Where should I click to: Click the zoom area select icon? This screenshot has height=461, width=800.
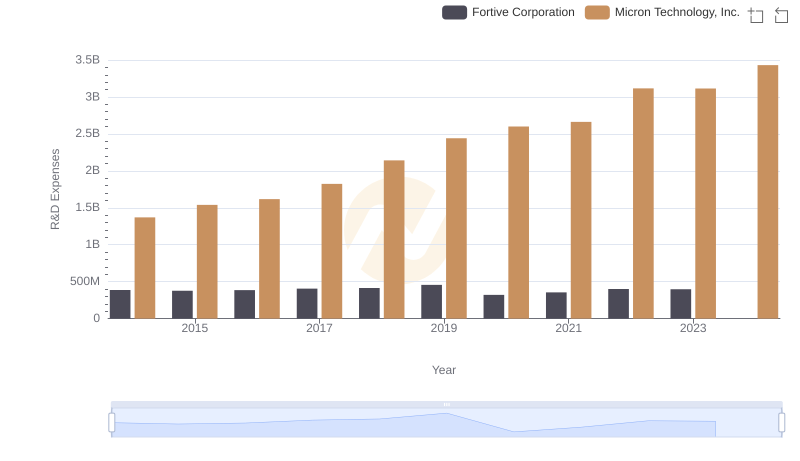tap(756, 15)
